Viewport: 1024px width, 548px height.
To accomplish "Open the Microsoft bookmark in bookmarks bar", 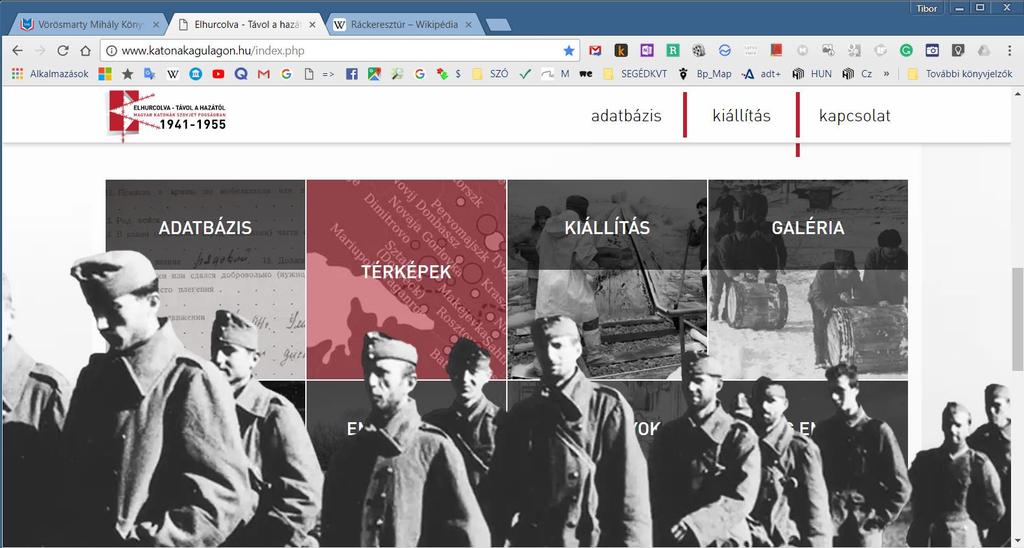I will point(105,74).
